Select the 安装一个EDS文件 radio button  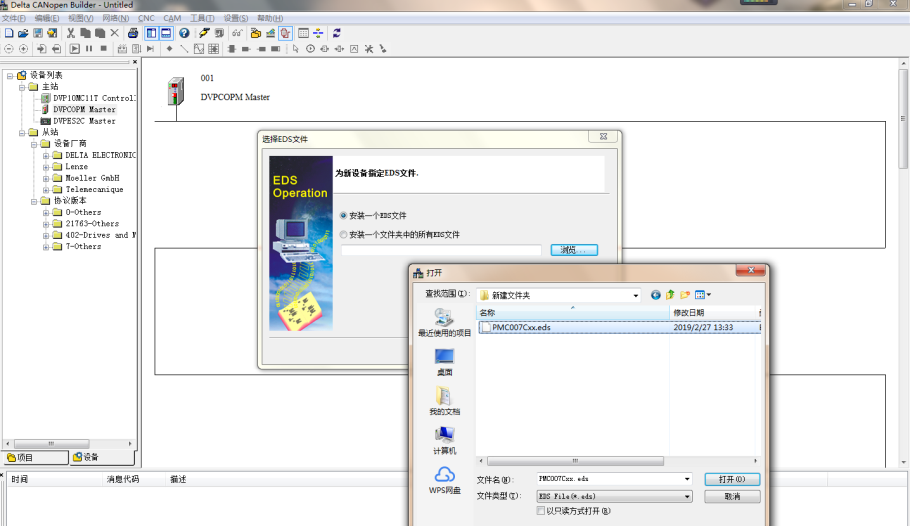click(345, 215)
